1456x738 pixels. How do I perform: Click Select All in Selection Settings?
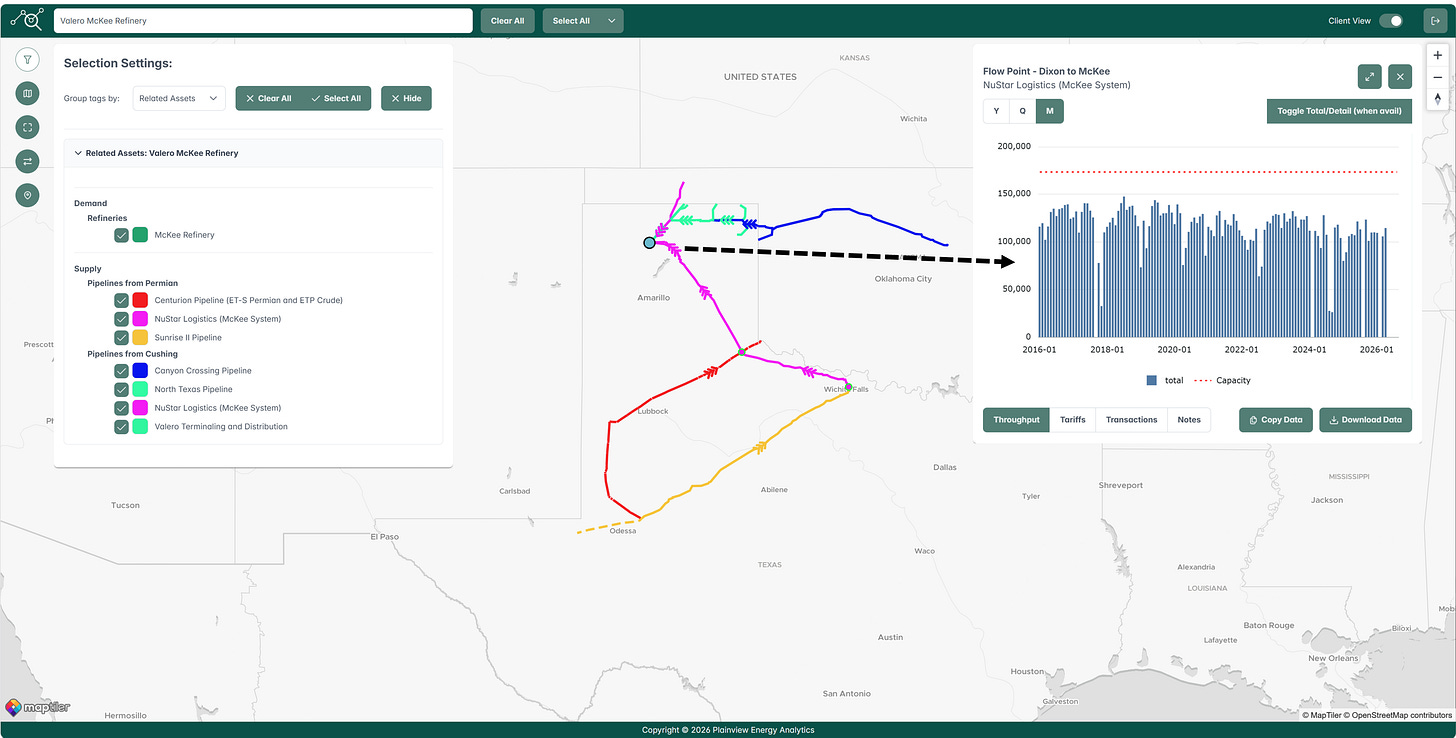coord(336,98)
